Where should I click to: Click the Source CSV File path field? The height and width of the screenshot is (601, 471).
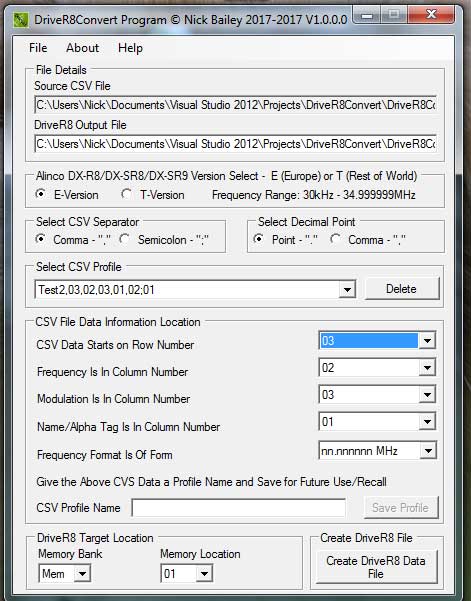[x=235, y=105]
